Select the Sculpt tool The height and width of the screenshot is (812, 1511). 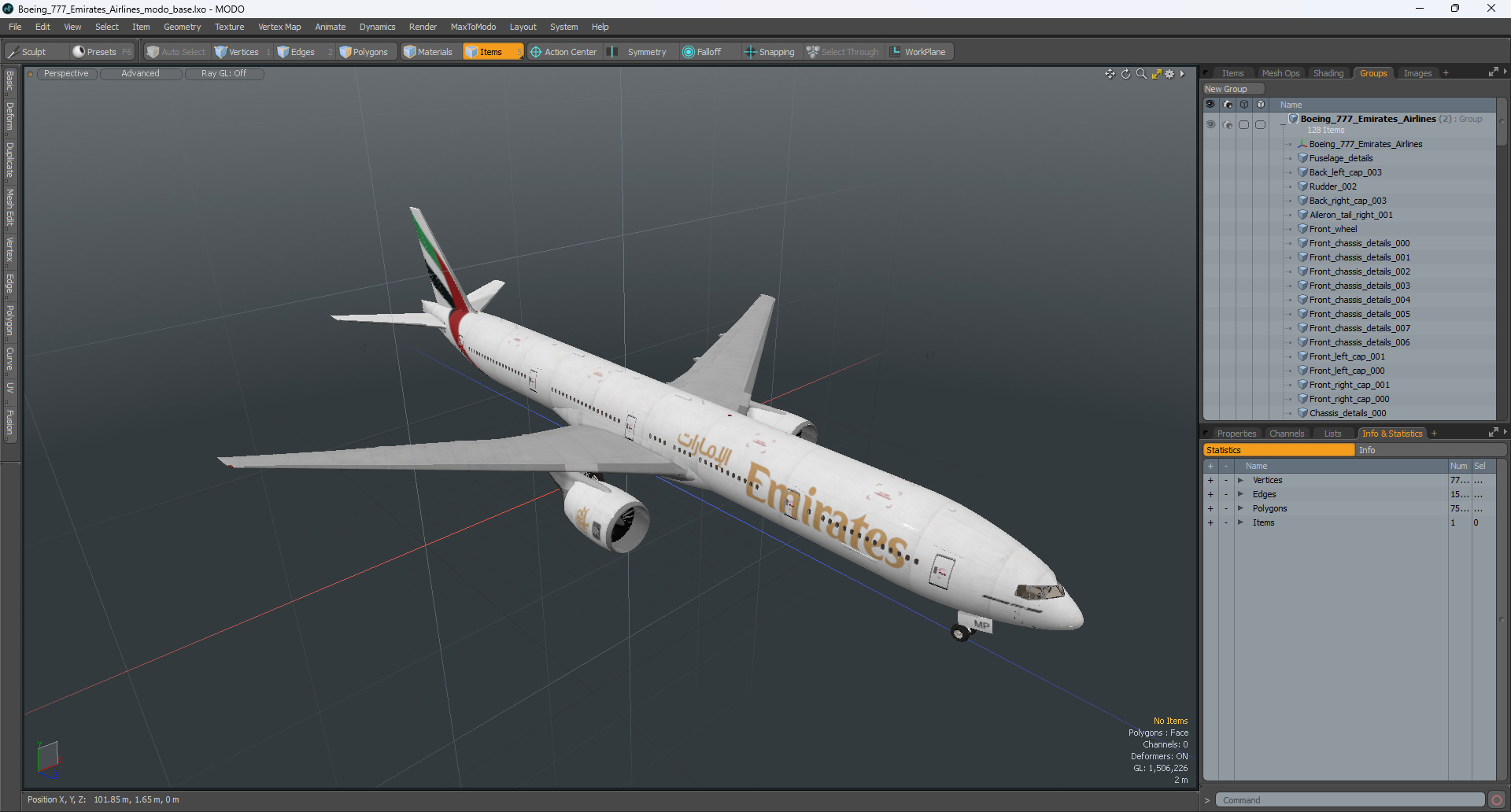point(33,52)
